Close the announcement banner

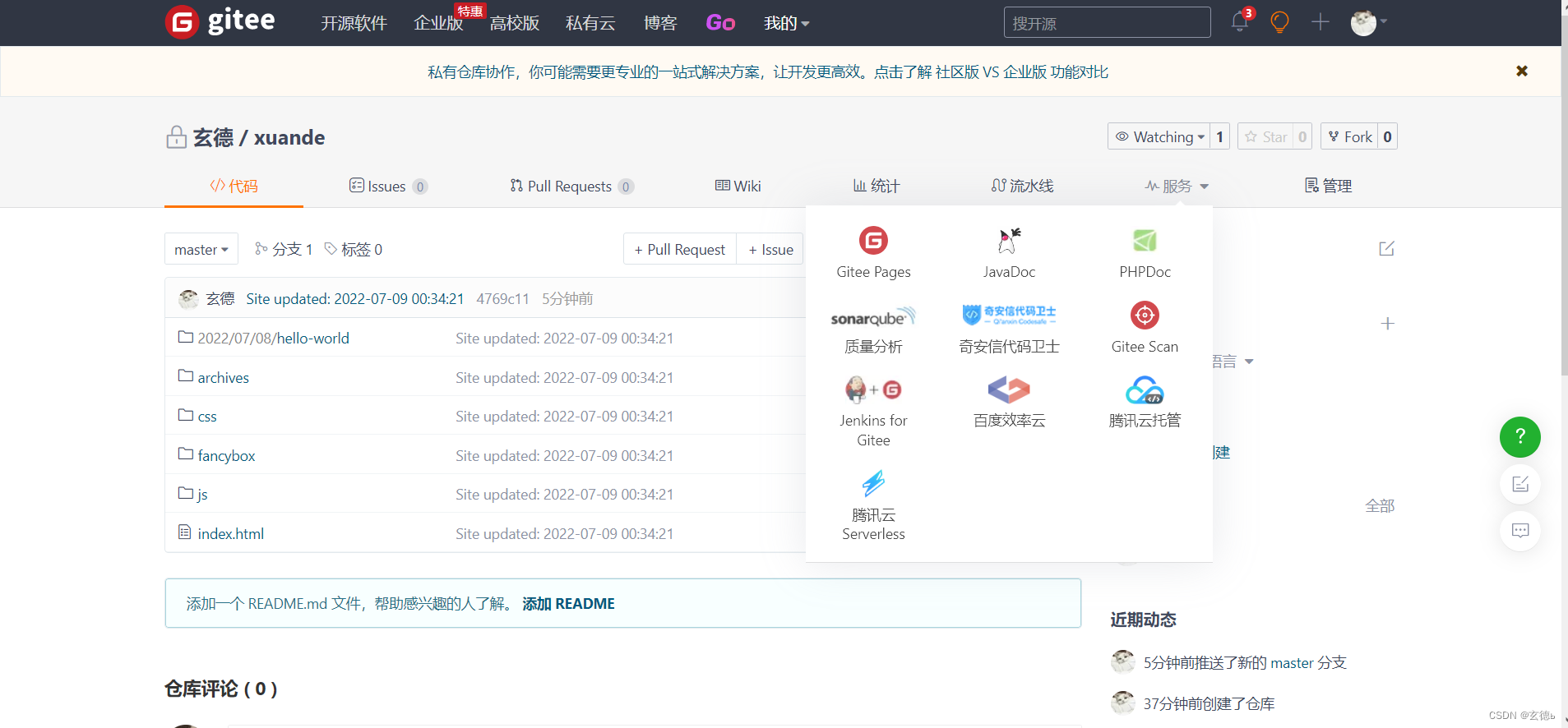[x=1522, y=71]
